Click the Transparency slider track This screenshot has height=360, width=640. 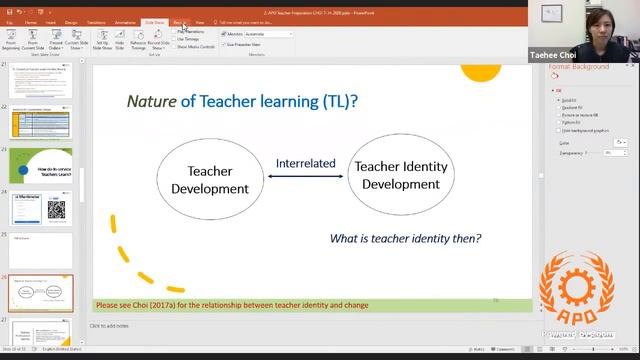coord(594,153)
